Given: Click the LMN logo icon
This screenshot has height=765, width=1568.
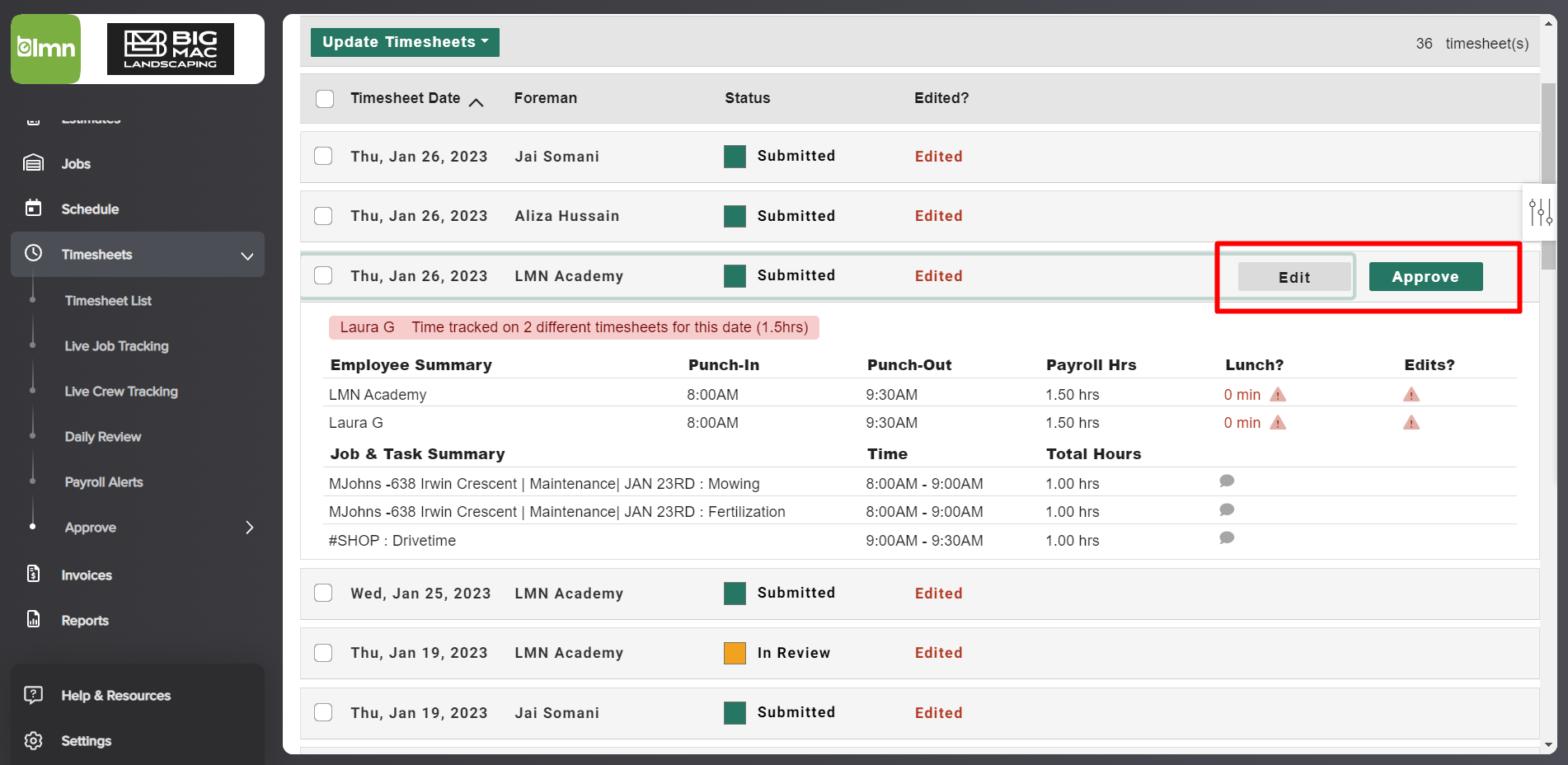Looking at the screenshot, I should pos(46,49).
